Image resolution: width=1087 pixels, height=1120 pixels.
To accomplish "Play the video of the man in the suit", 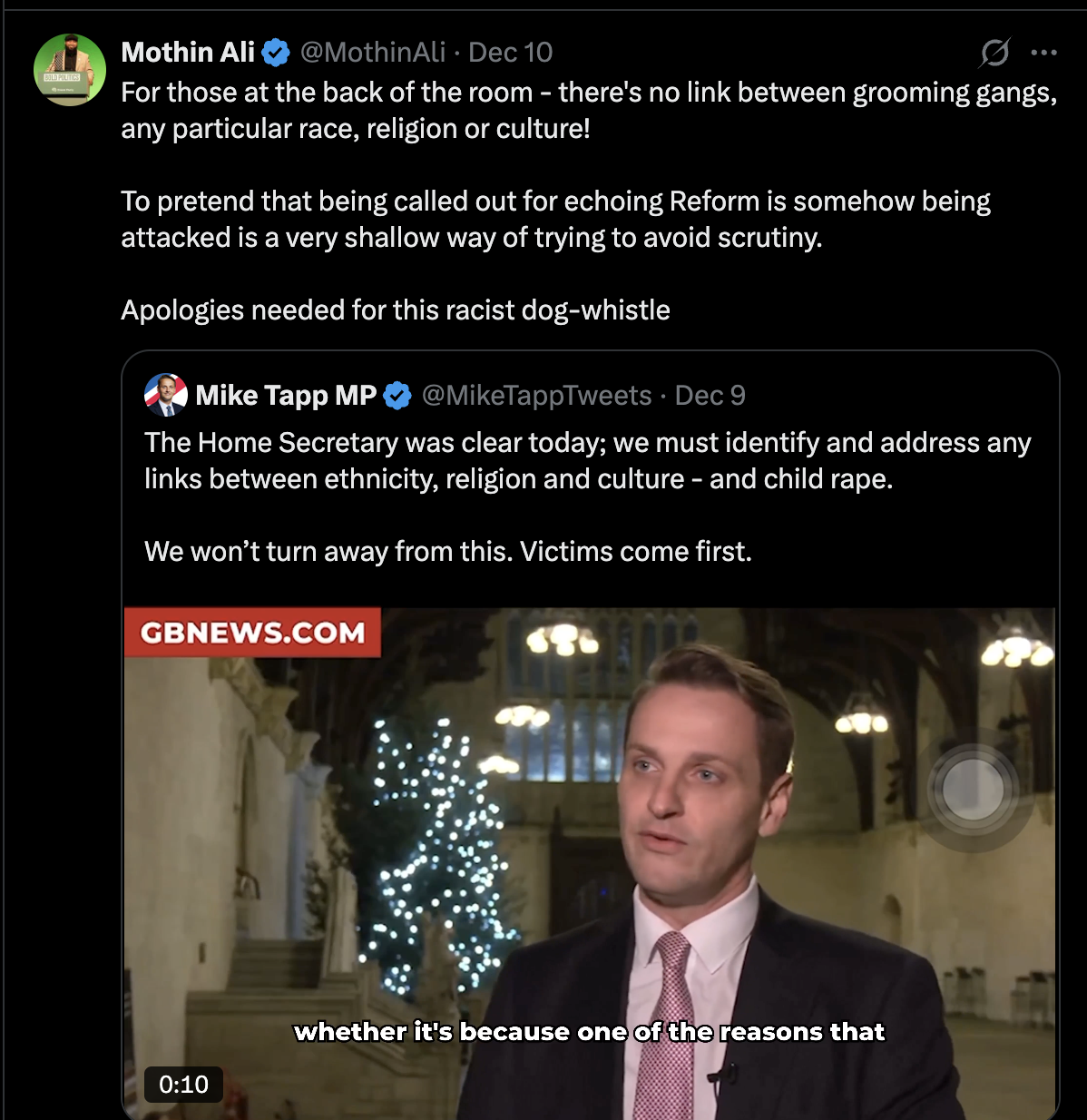I will [x=590, y=862].
